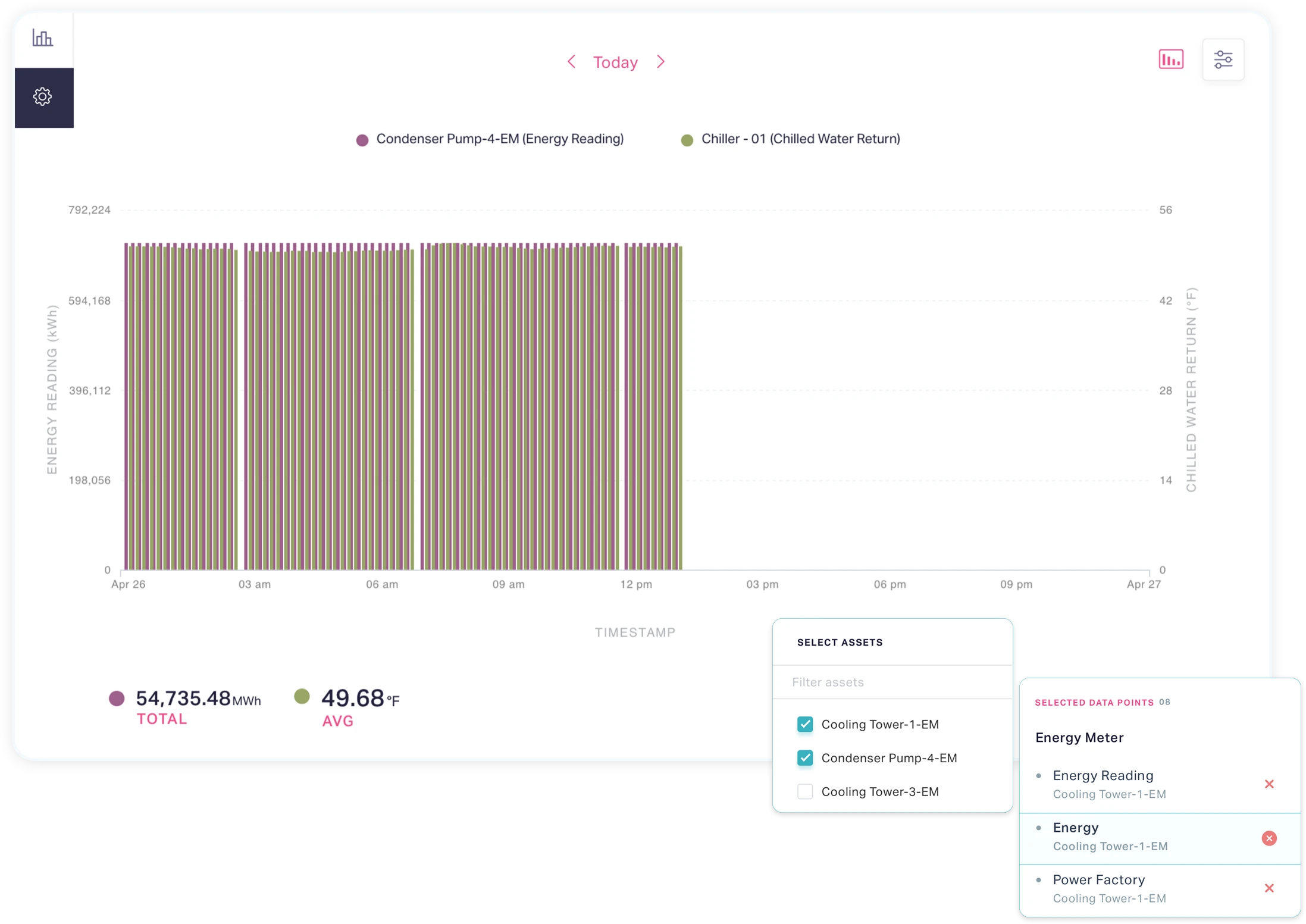Open the Today date selector
1306x924 pixels.
pyautogui.click(x=615, y=62)
